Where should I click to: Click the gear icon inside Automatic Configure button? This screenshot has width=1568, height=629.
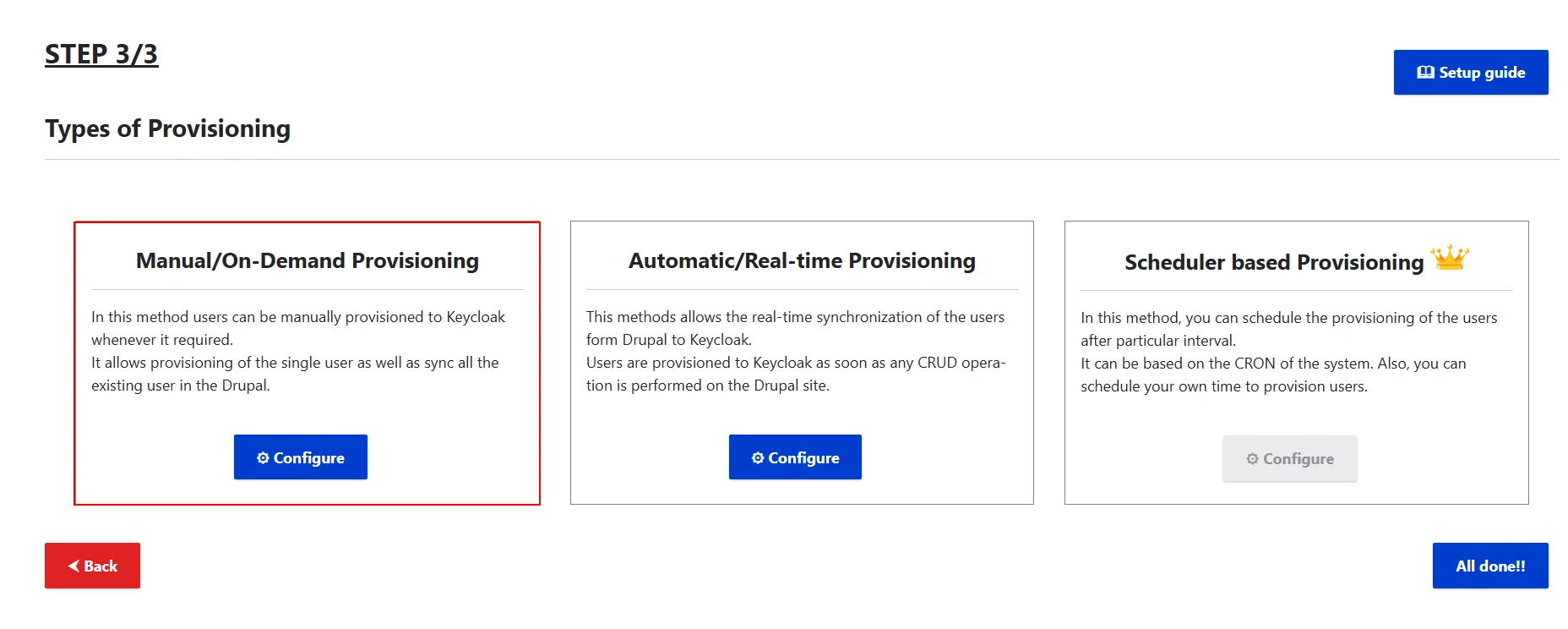758,457
